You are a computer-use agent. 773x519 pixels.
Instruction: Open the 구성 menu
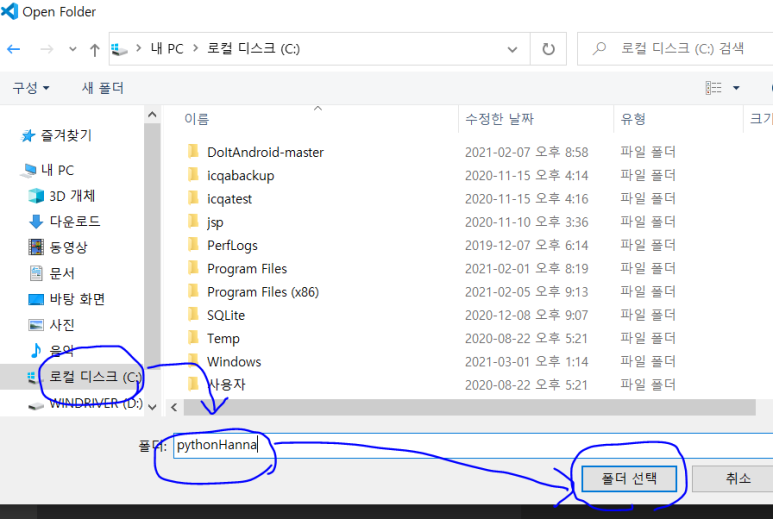[31, 88]
